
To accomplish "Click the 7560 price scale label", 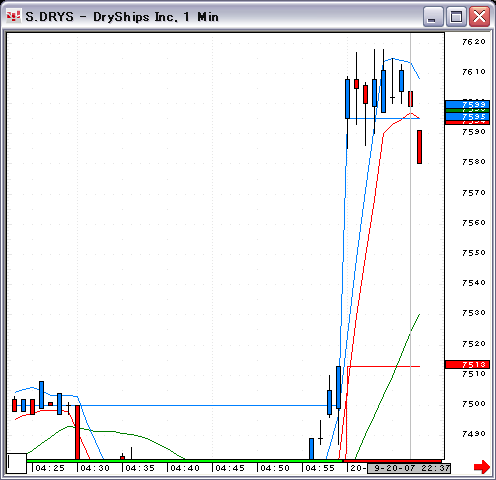I will tap(474, 223).
